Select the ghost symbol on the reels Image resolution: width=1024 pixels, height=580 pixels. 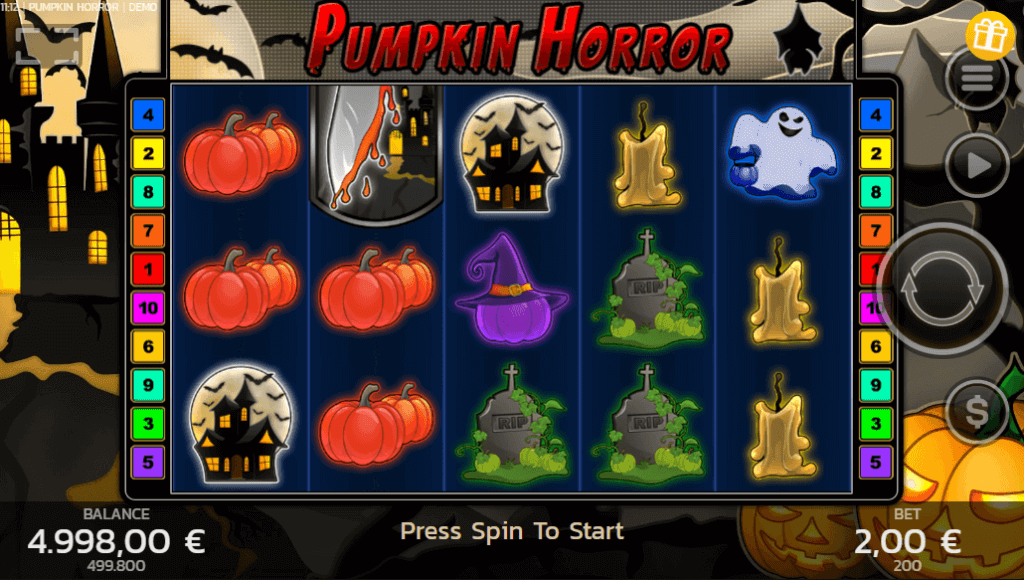coord(781,153)
